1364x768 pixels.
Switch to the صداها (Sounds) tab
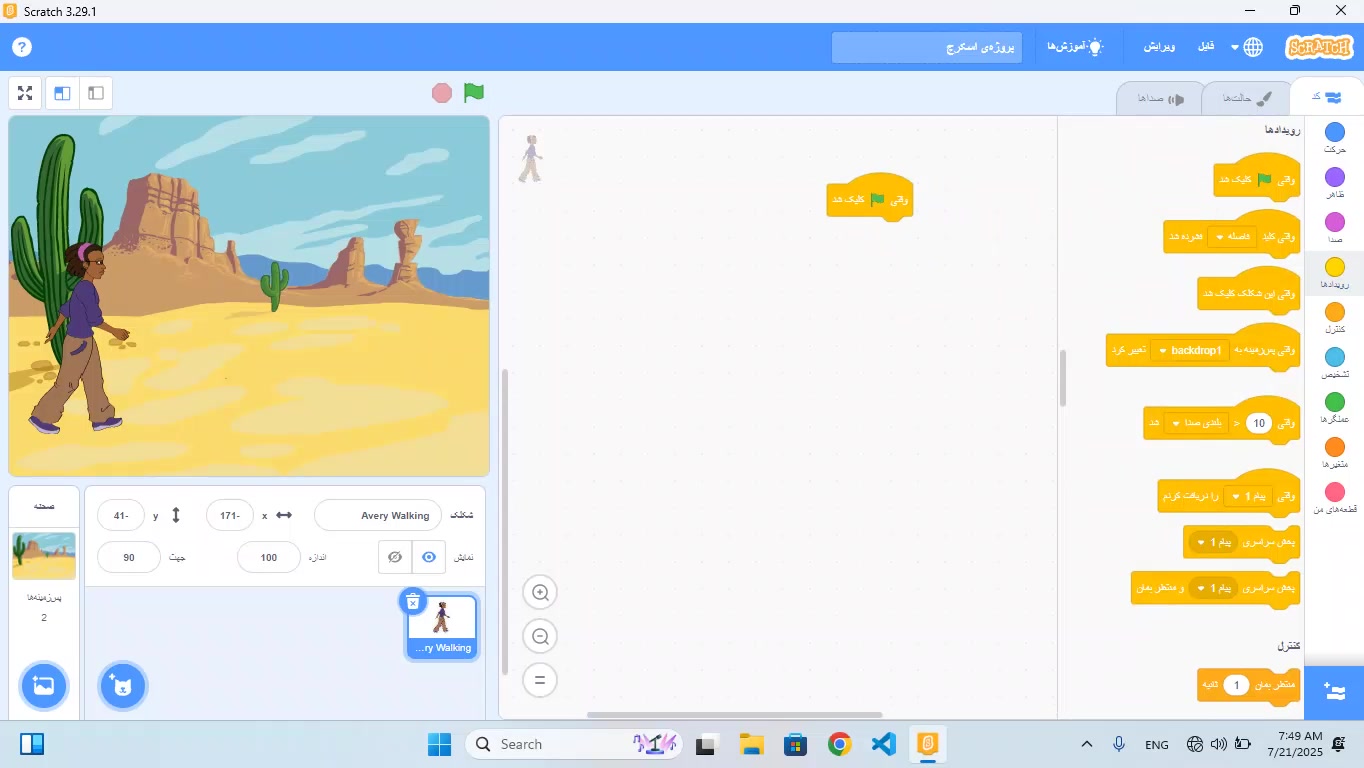[1160, 98]
